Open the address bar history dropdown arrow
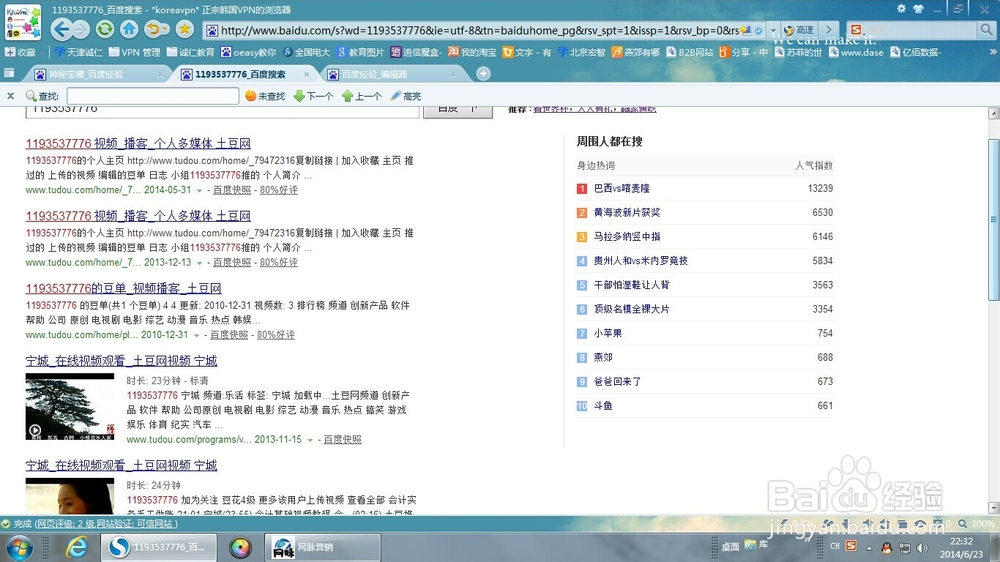Image resolution: width=1000 pixels, height=562 pixels. coord(773,30)
